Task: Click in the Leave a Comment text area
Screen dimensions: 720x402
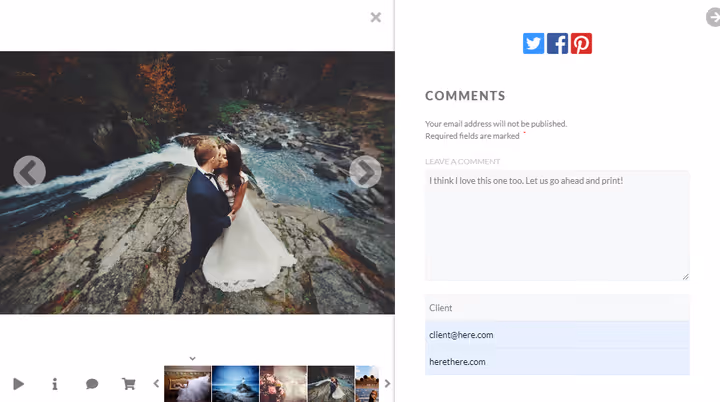Action: (557, 226)
